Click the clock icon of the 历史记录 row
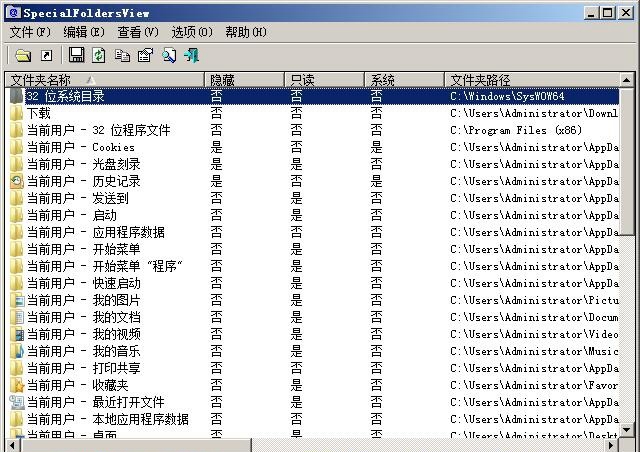Image resolution: width=640 pixels, height=452 pixels. click(x=17, y=181)
